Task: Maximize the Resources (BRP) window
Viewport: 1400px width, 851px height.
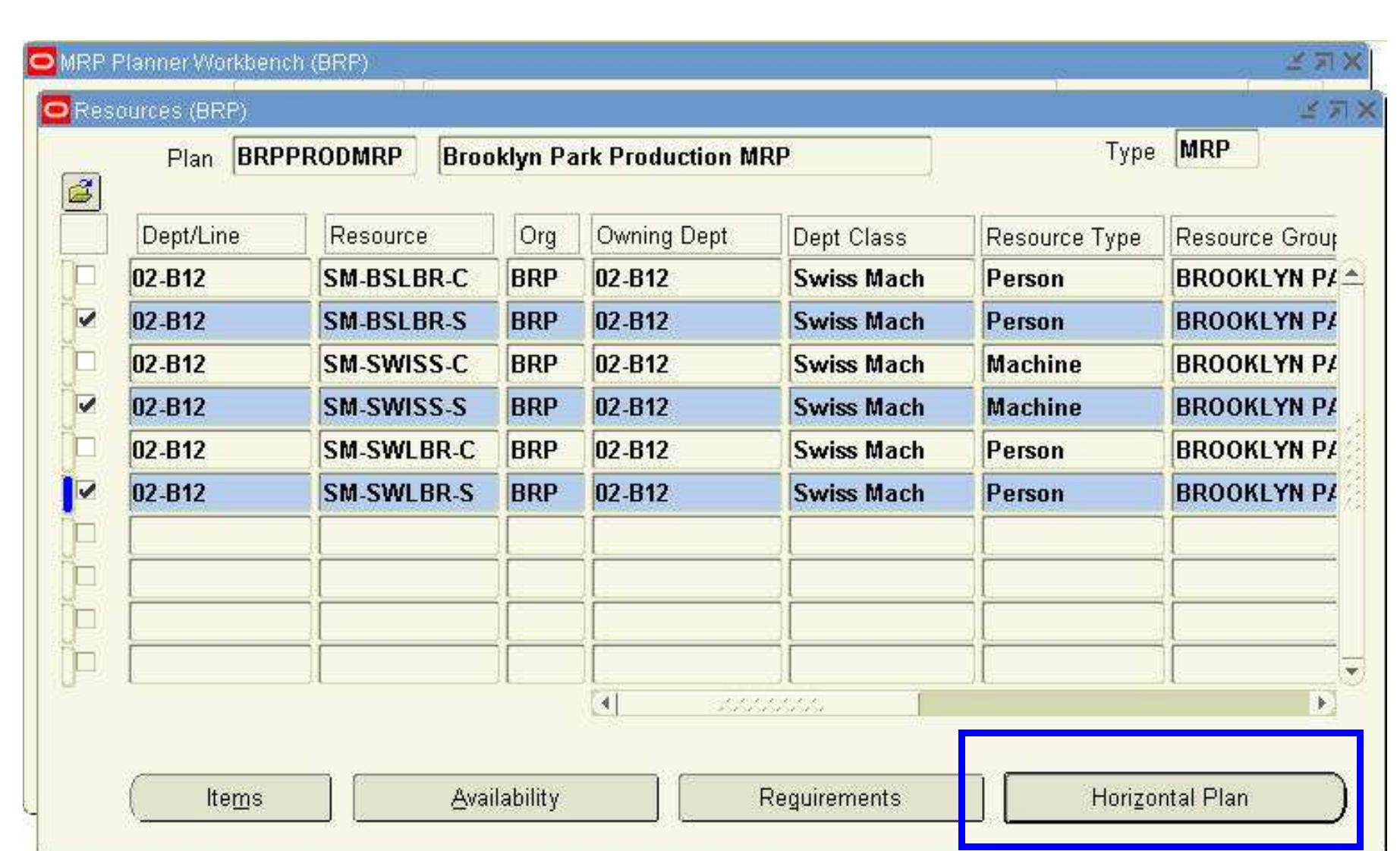Action: pyautogui.click(x=1337, y=111)
